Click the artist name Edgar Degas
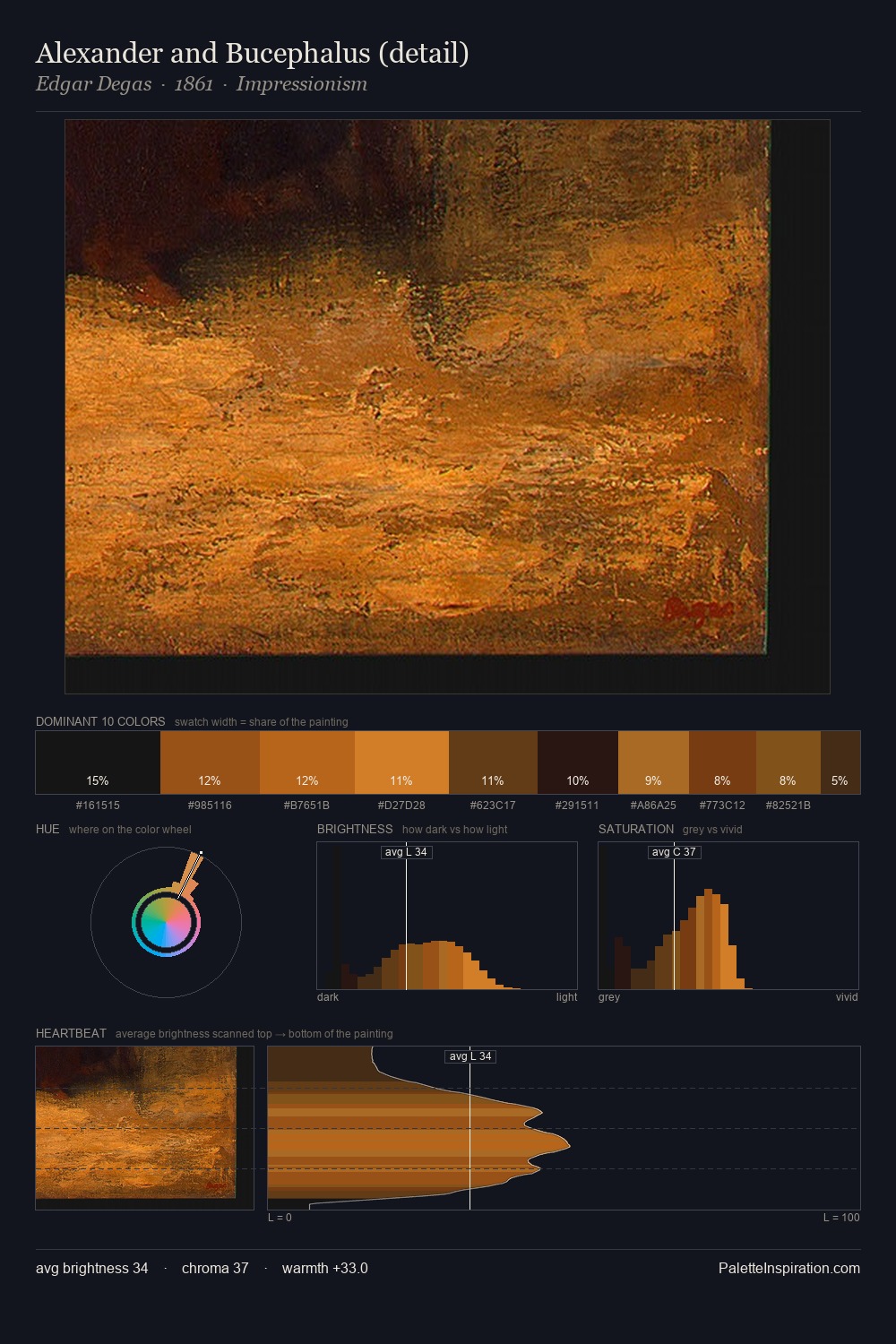This screenshot has height=1344, width=896. [x=94, y=84]
